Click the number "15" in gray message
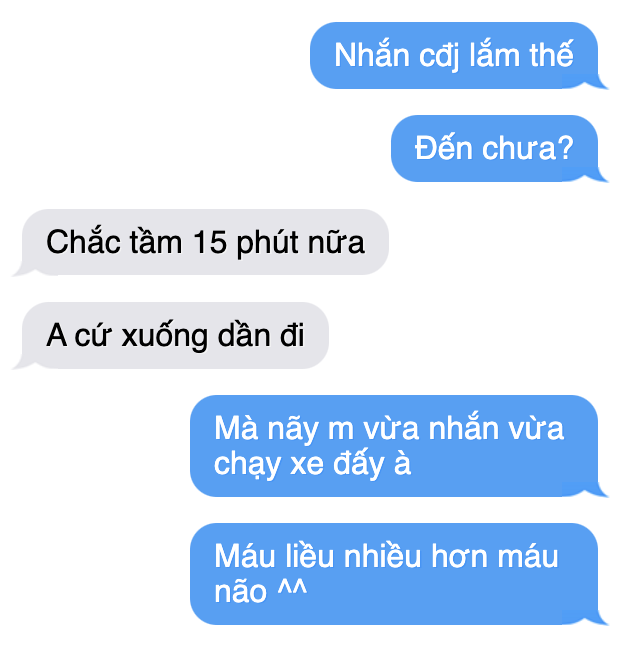The height and width of the screenshot is (646, 630). (210, 242)
